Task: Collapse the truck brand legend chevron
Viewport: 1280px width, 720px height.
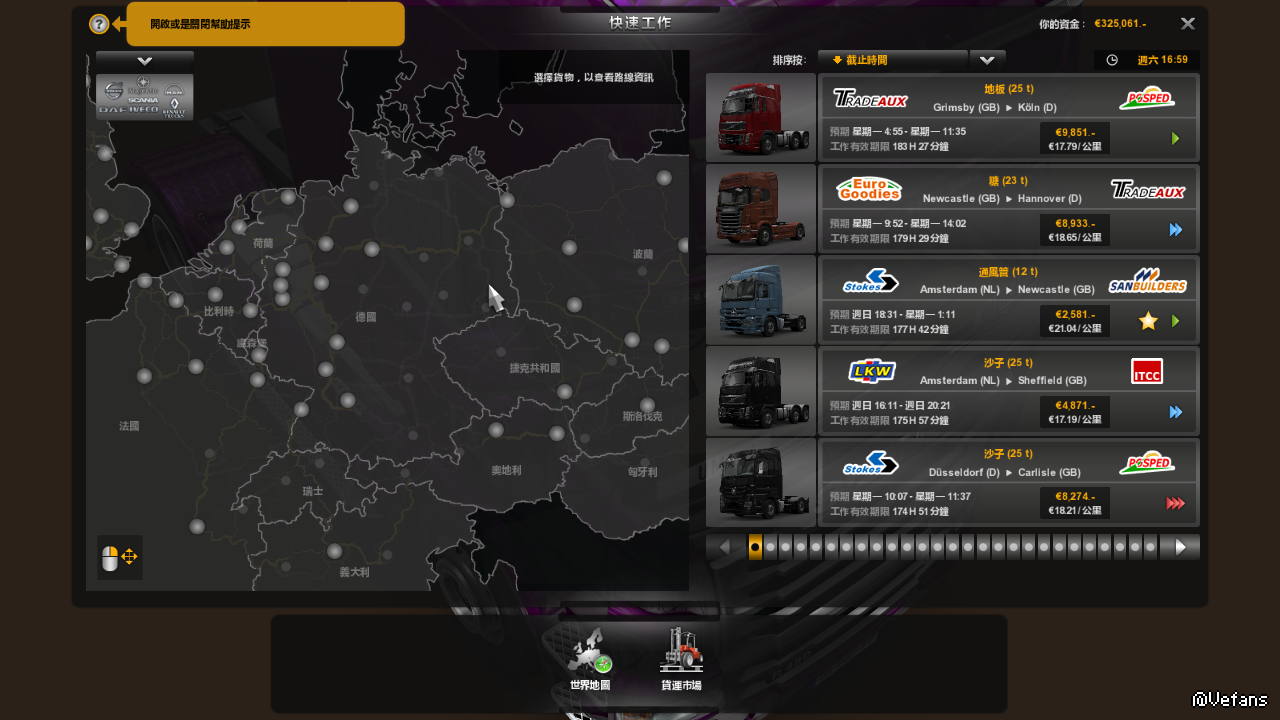Action: 145,61
